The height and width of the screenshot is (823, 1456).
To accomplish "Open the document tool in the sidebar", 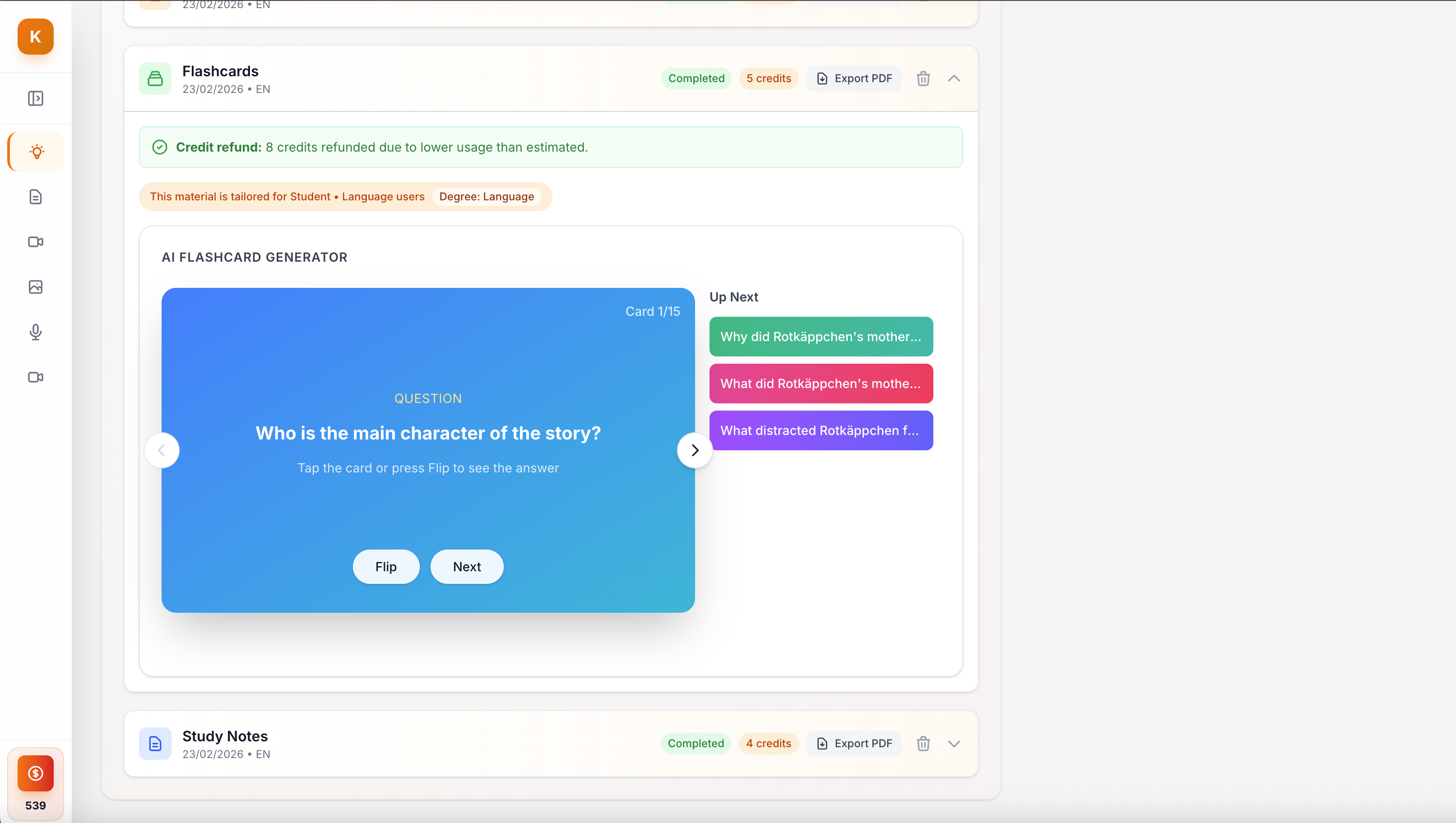I will (x=36, y=197).
